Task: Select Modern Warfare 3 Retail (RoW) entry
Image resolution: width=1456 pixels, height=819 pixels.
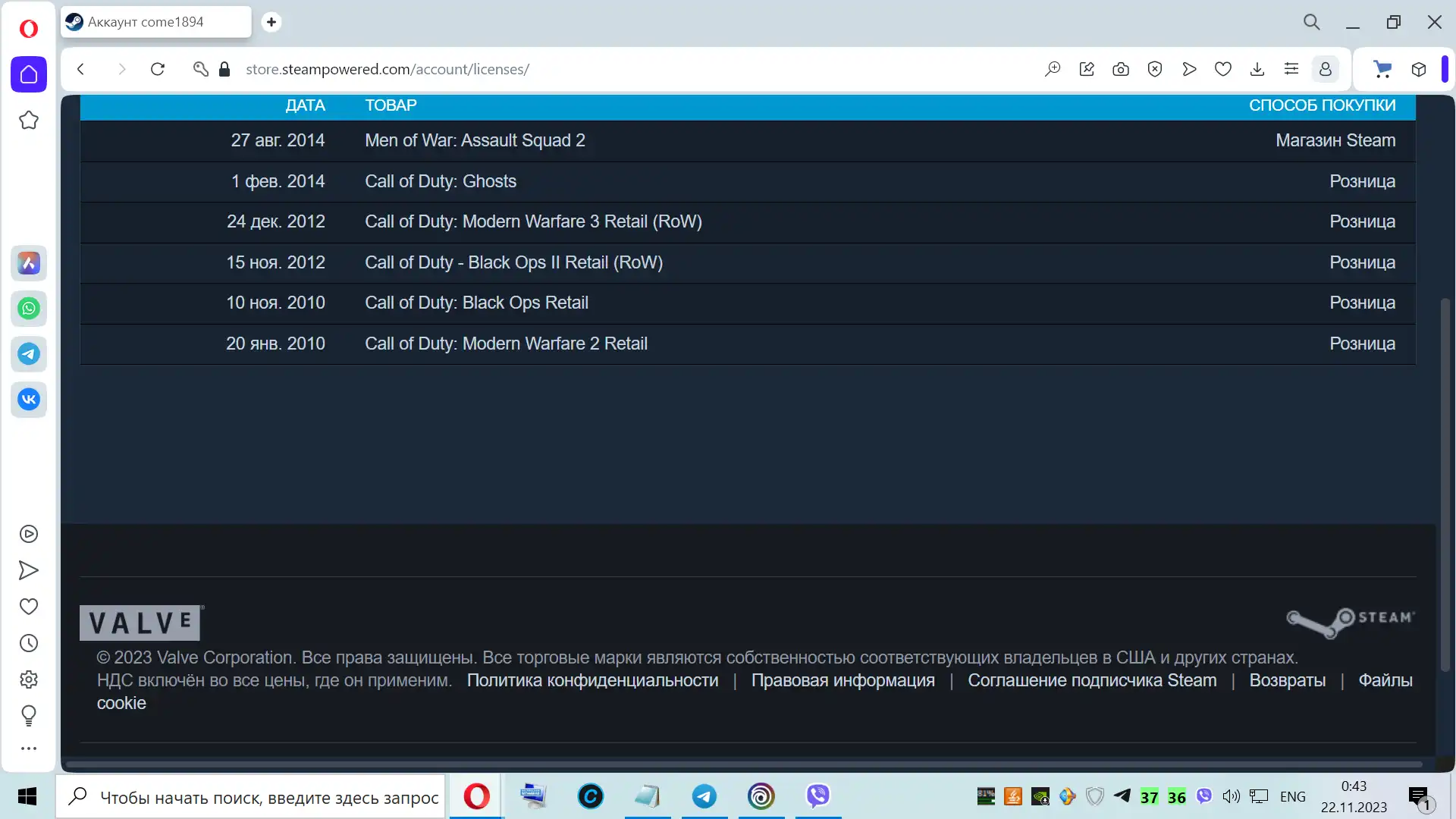Action: (x=748, y=221)
